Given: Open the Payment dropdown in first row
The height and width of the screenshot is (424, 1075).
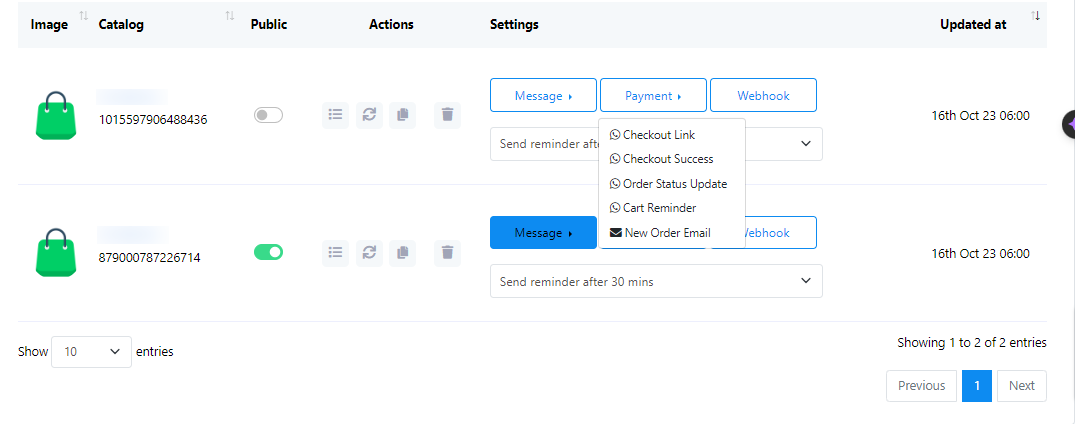Looking at the screenshot, I should [653, 96].
